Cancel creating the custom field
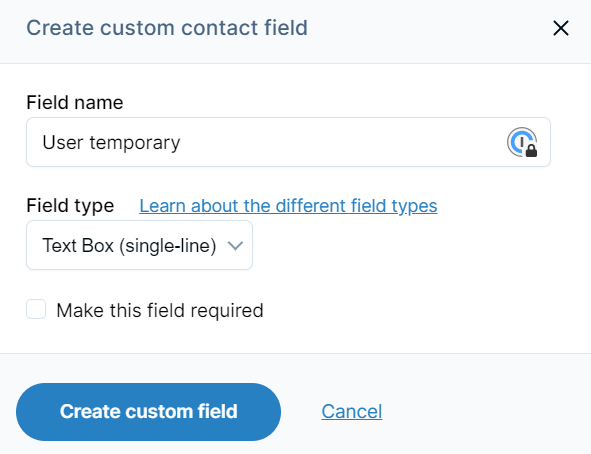591x454 pixels. 352,411
